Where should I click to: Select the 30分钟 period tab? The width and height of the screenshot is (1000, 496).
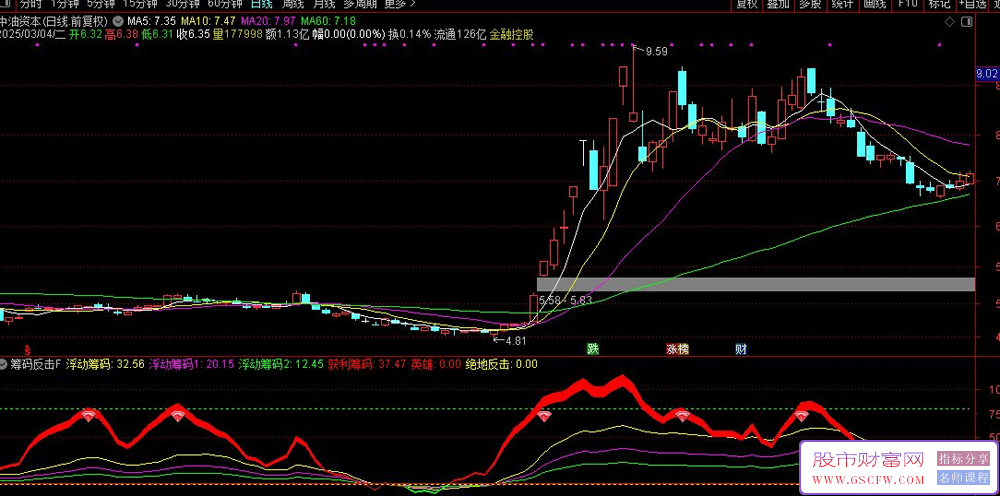click(x=184, y=3)
